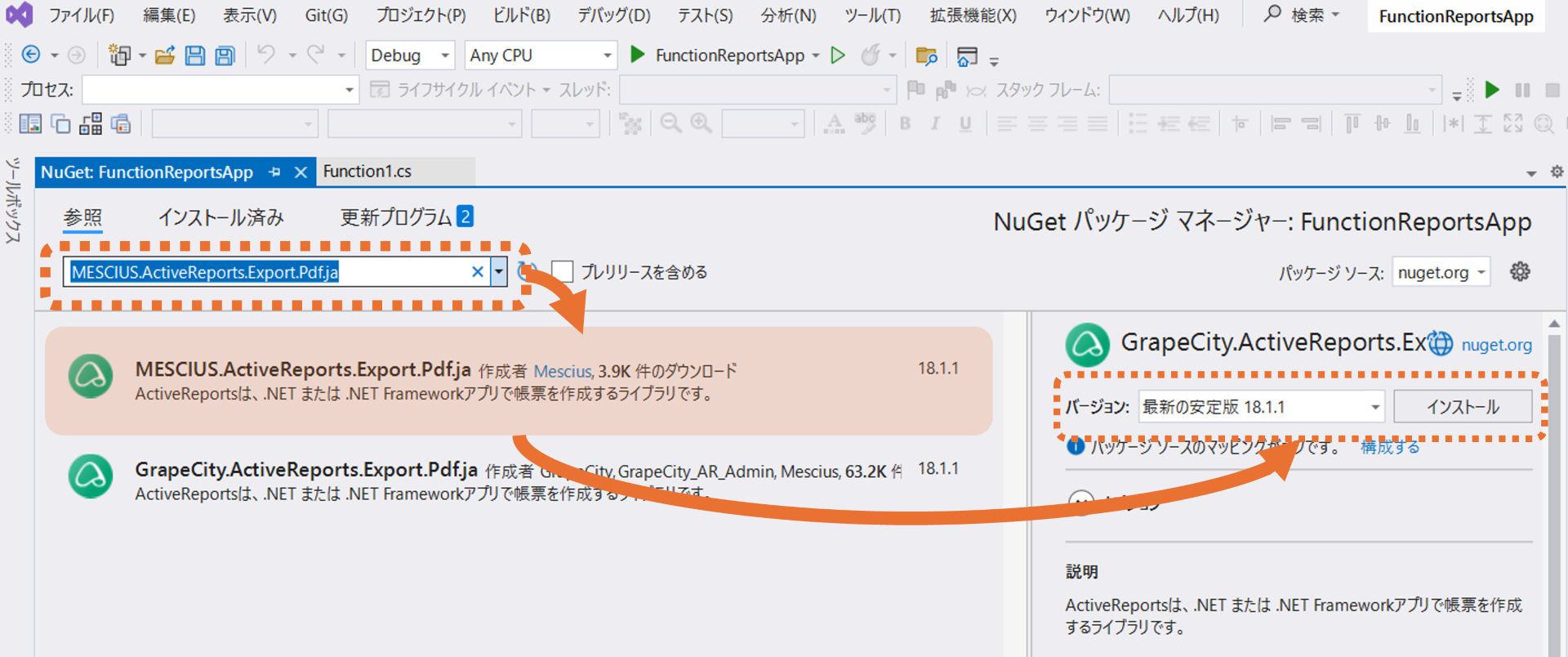Start debugging FunctionReportsApp with green play
The image size is (1568, 657).
pyautogui.click(x=638, y=55)
